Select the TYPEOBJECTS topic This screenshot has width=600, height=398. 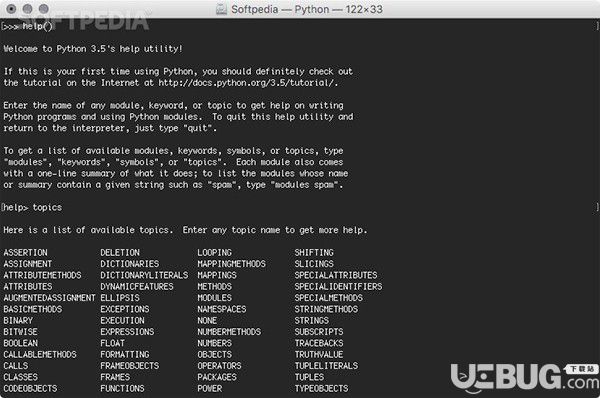tap(321, 388)
